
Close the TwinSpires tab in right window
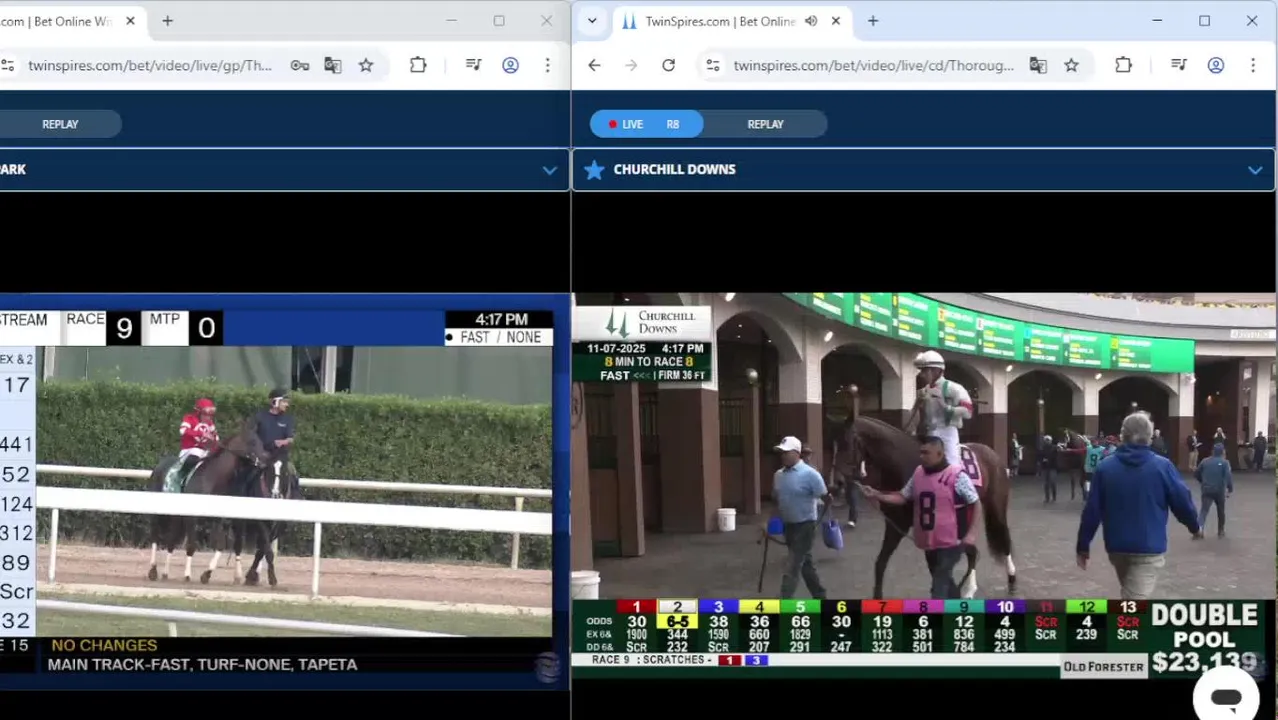point(836,21)
